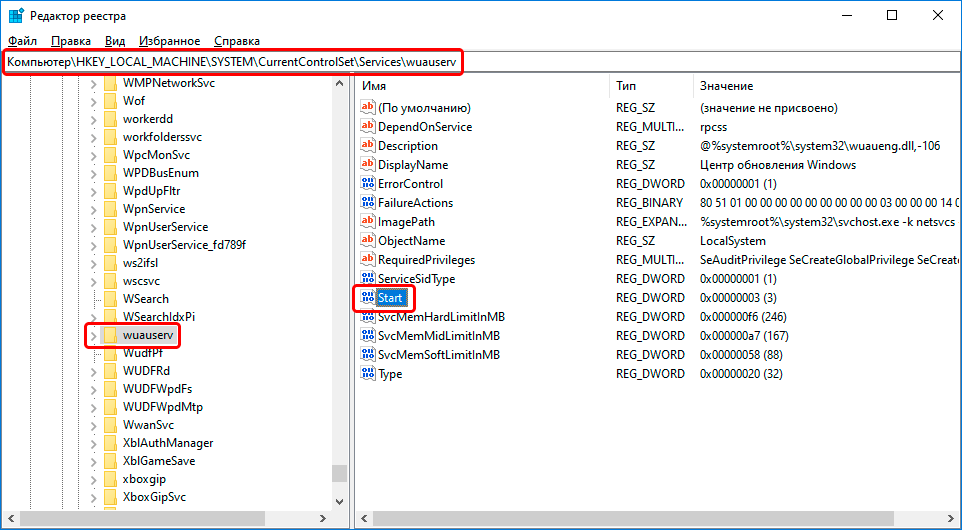Select the DWORD icon of ServiceSidType value
Viewport: 962px width, 530px height.
(367, 278)
